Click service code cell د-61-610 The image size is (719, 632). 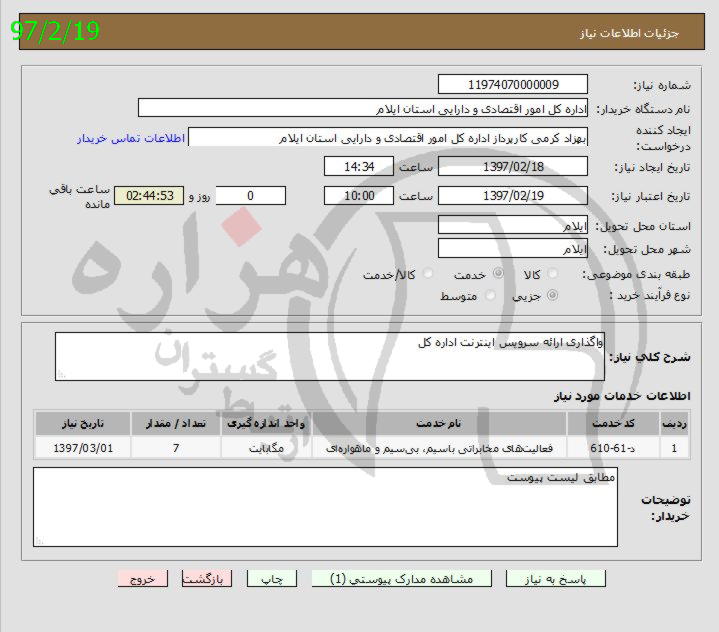pyautogui.click(x=614, y=448)
